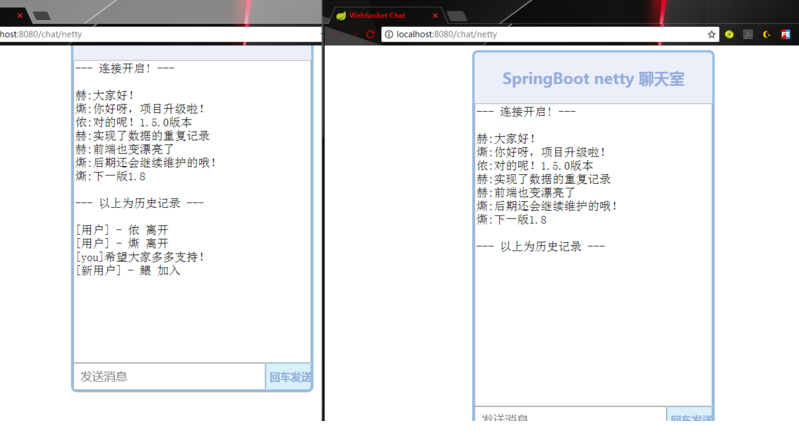Click '赫:实现了数据的重复记录' in right chat
The width and height of the screenshot is (799, 443).
click(x=544, y=179)
